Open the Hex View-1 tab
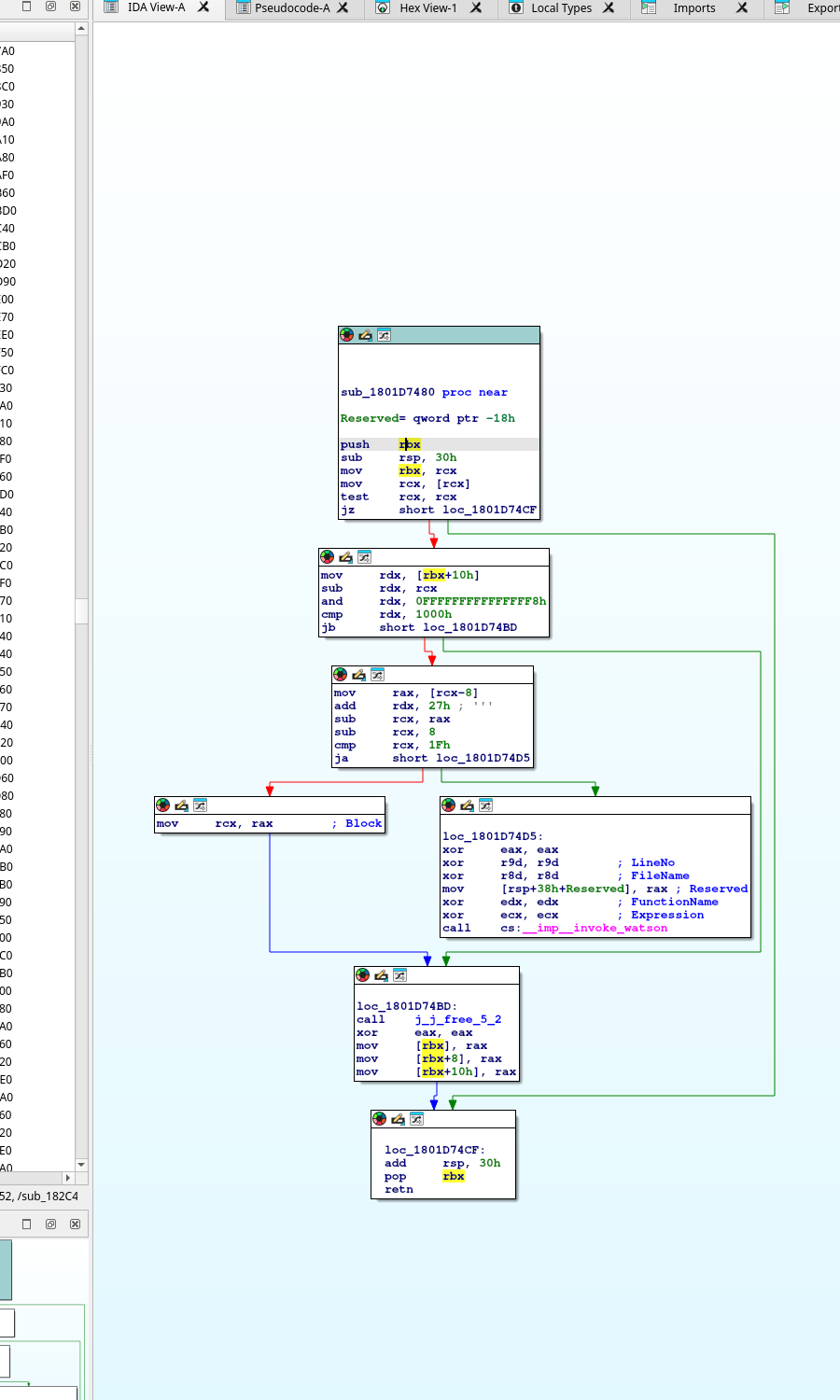840x1400 pixels. 427,8
